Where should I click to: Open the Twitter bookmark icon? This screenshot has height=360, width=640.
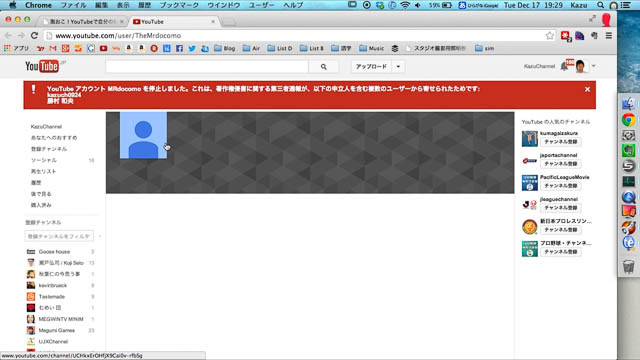click(192, 48)
